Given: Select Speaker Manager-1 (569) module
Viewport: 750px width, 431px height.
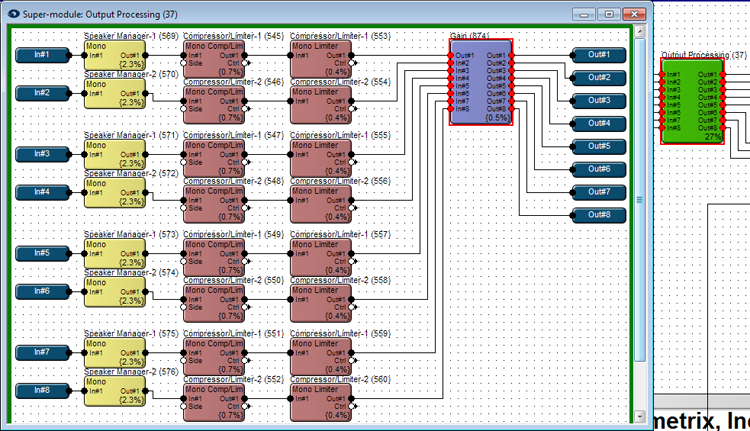Looking at the screenshot, I should 115,55.
